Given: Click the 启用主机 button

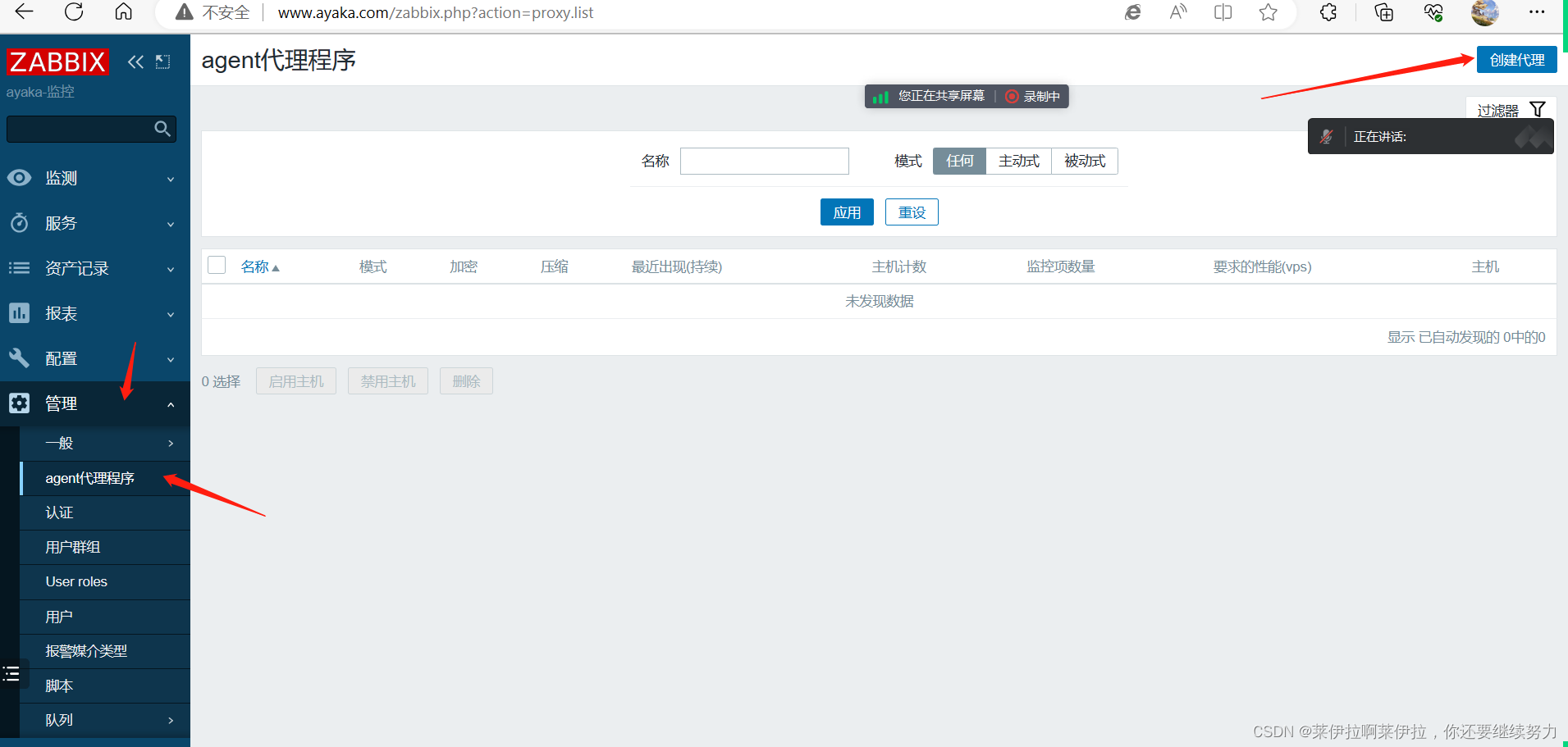Looking at the screenshot, I should [x=296, y=381].
